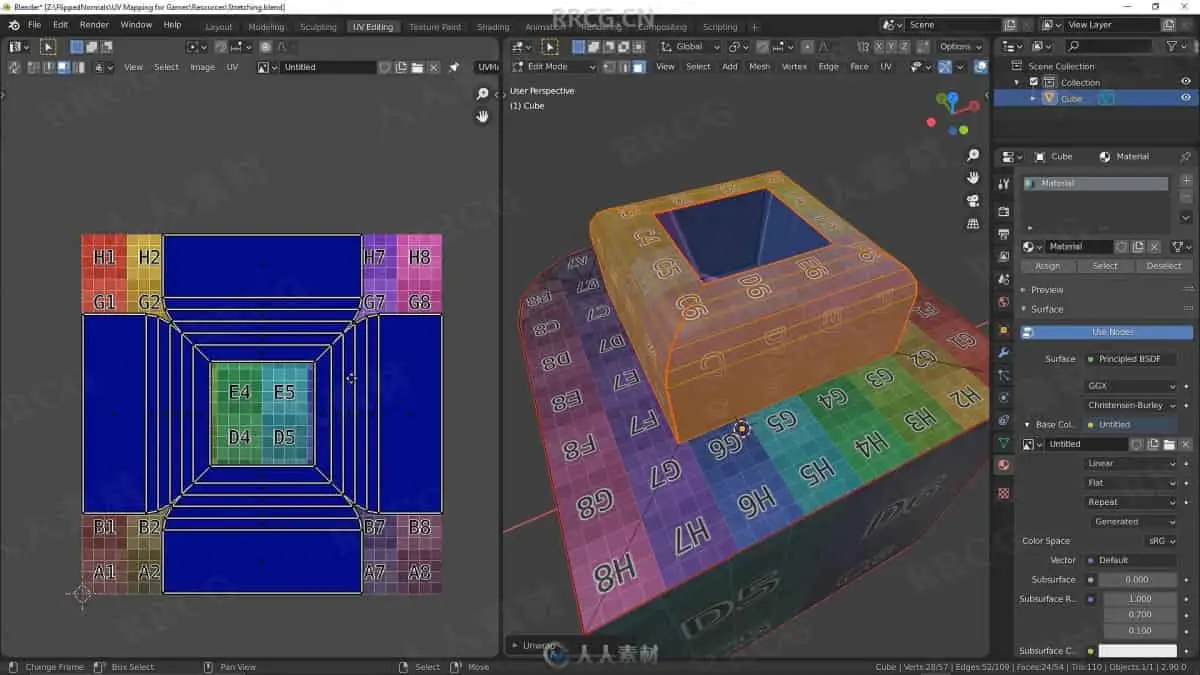
Task: Expand the Cube object in outliner
Action: 1033,98
